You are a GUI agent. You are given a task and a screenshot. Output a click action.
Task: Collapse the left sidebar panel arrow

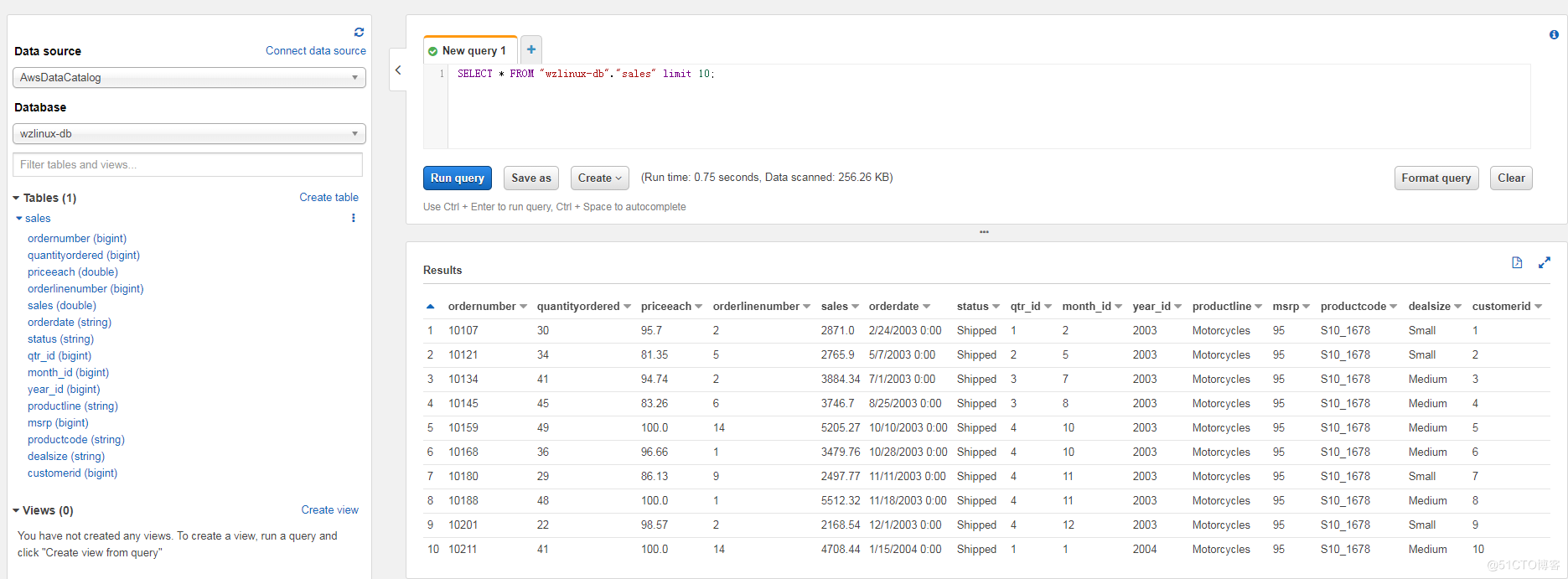click(398, 70)
